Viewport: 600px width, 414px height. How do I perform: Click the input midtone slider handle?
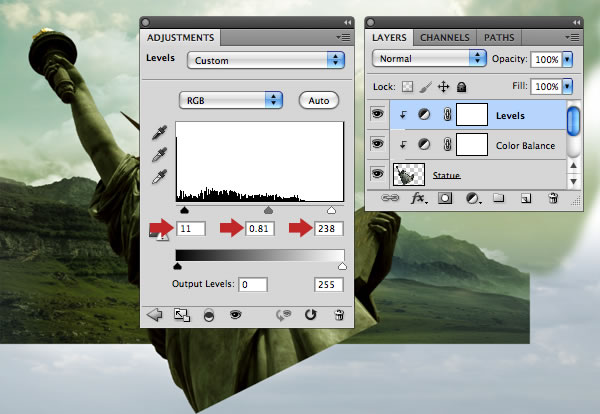269,210
